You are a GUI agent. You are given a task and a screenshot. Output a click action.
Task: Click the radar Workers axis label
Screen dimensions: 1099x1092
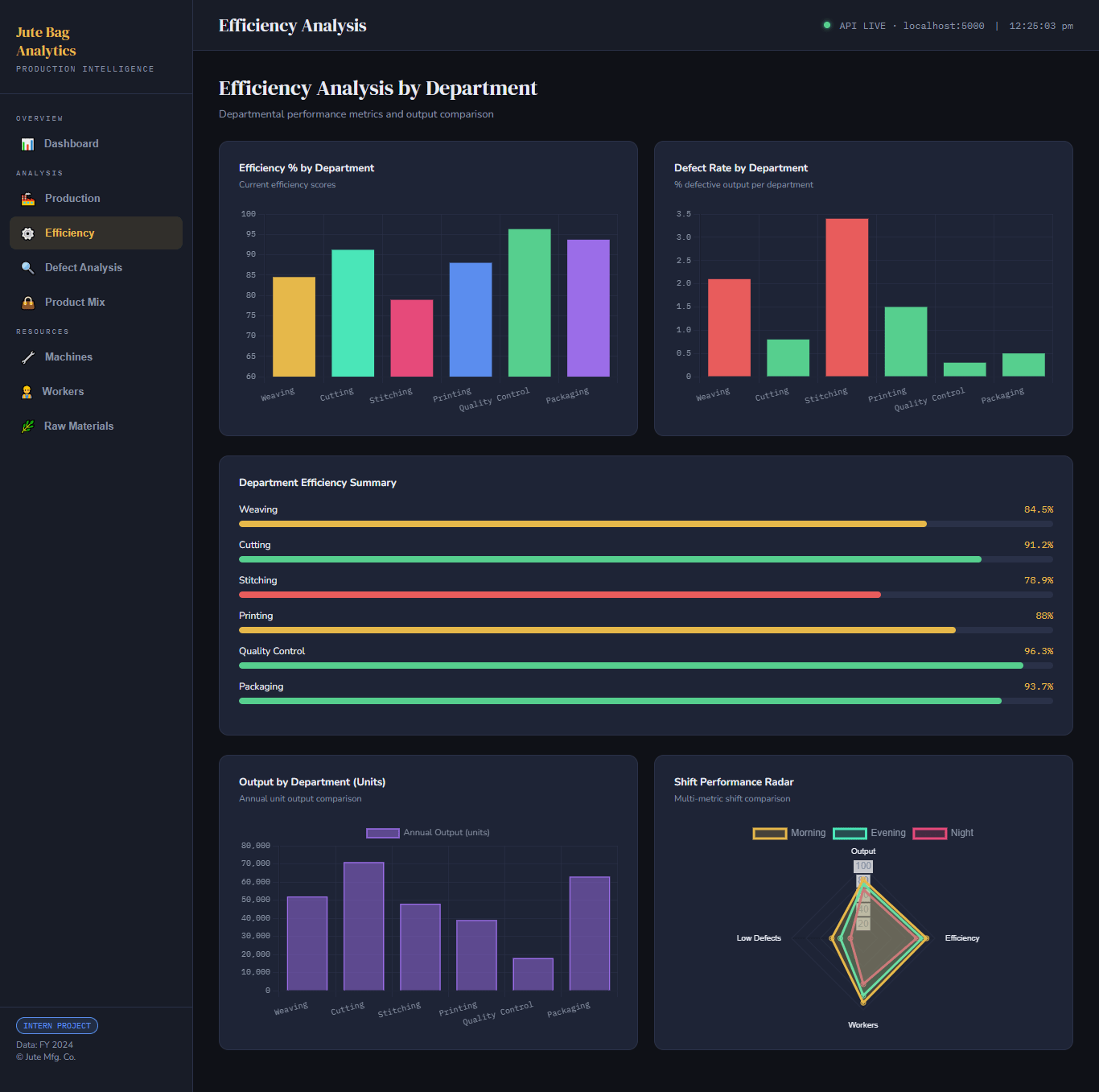tap(863, 1025)
